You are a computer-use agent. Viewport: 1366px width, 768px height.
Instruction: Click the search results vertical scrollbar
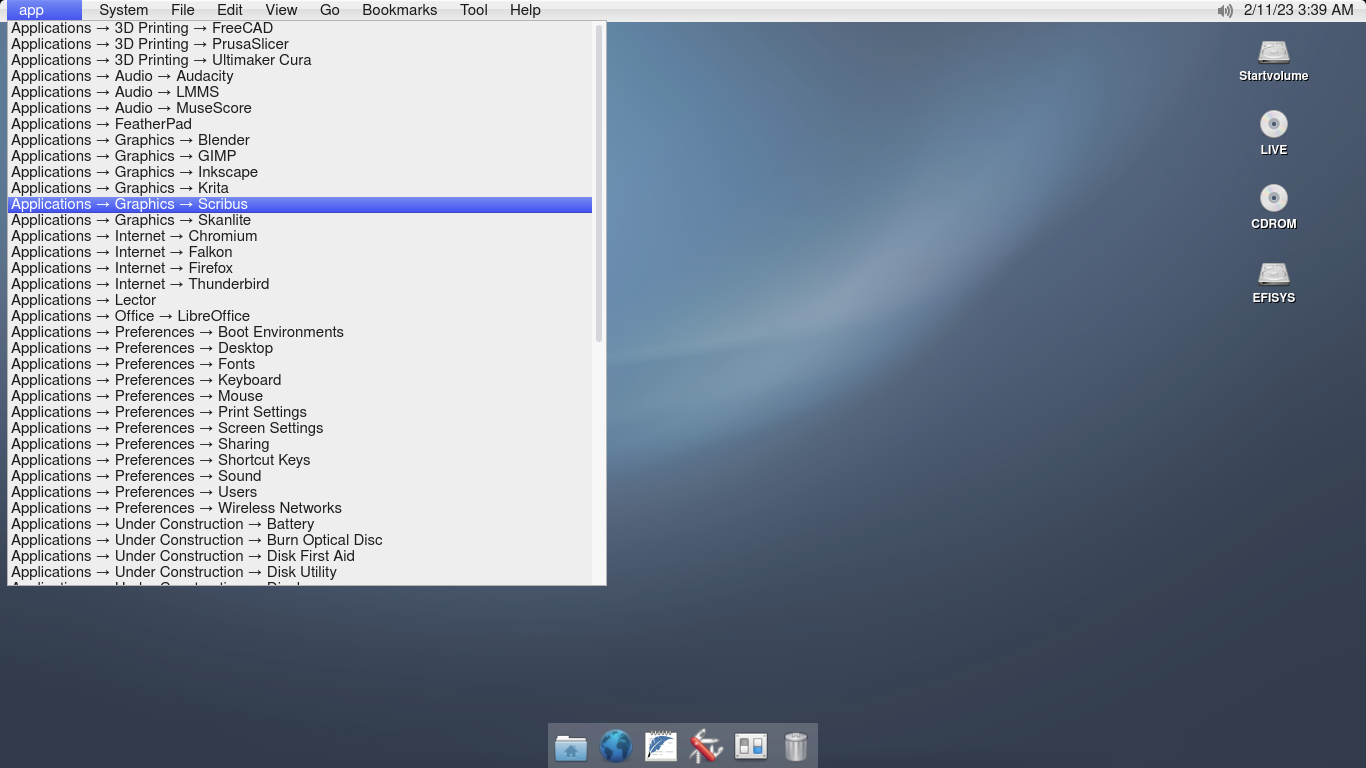click(599, 183)
